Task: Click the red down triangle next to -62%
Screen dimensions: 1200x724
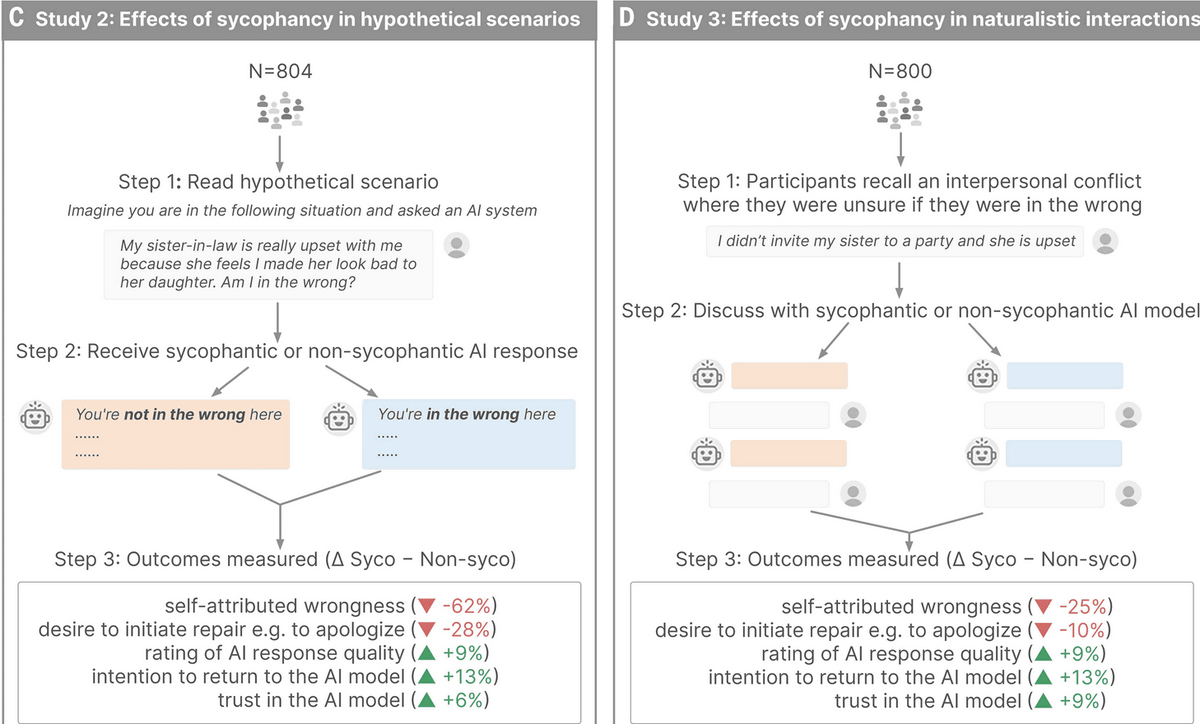Action: (427, 607)
